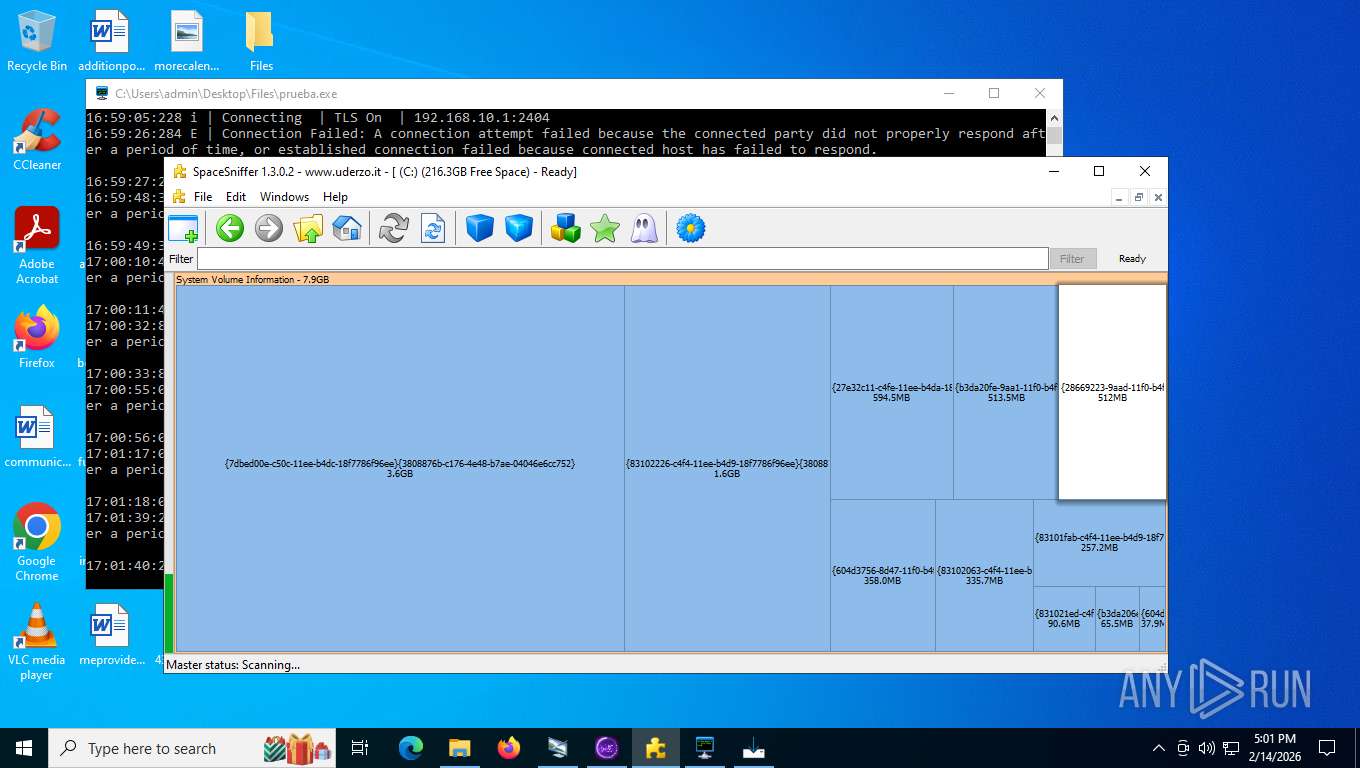Select the 513.5MB {b3da20fe...} block

1005,392
